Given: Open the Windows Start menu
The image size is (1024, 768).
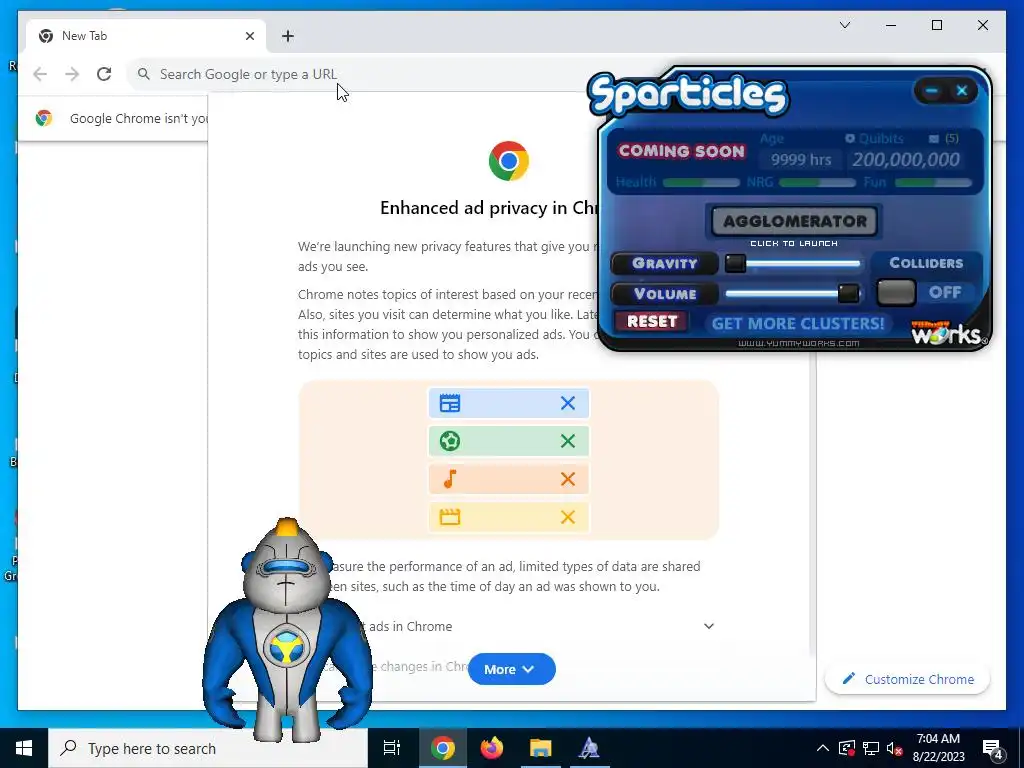Looking at the screenshot, I should (x=24, y=748).
